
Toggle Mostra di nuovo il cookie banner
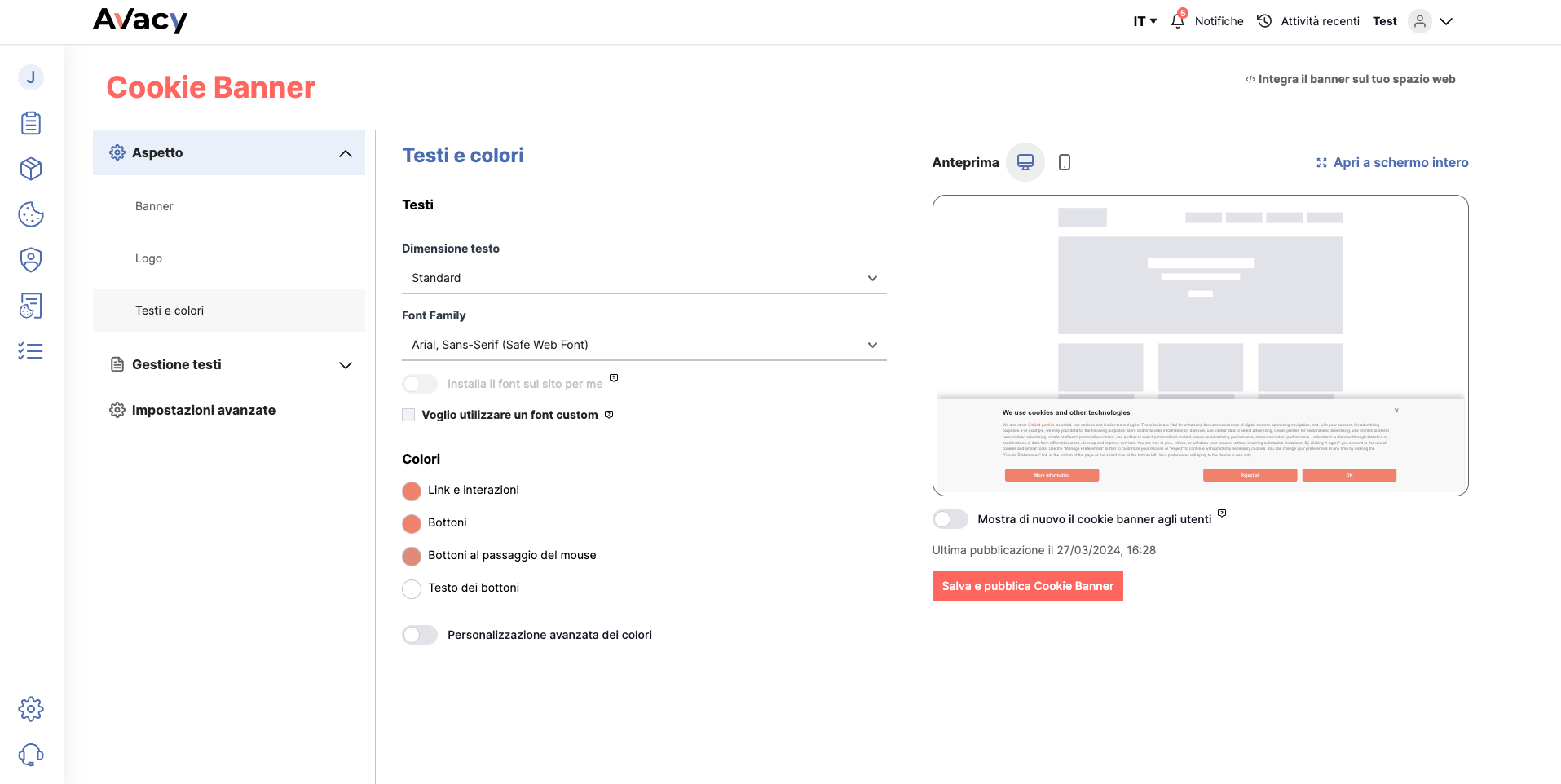click(950, 519)
